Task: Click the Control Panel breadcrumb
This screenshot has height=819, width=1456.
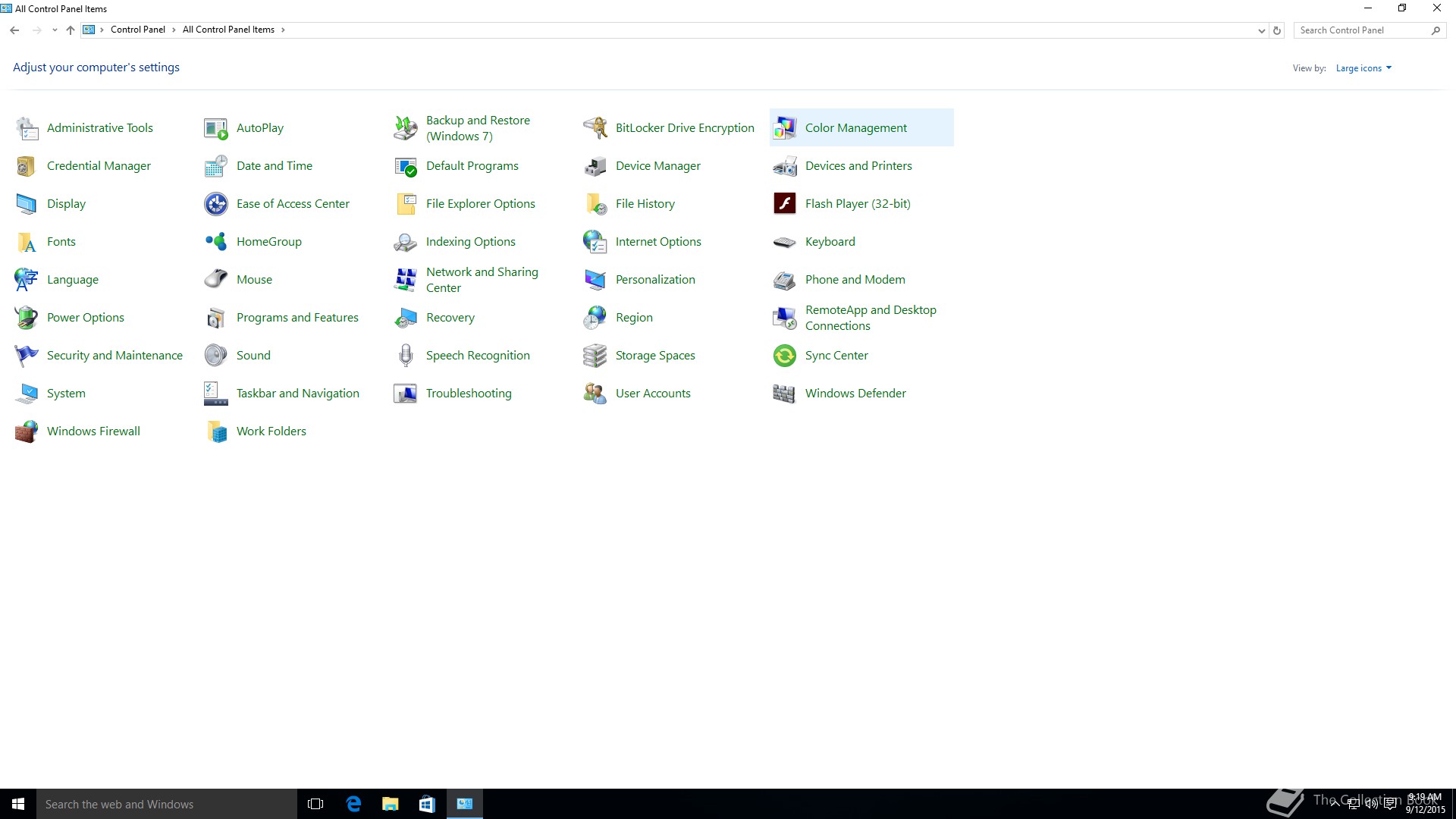Action: point(138,30)
